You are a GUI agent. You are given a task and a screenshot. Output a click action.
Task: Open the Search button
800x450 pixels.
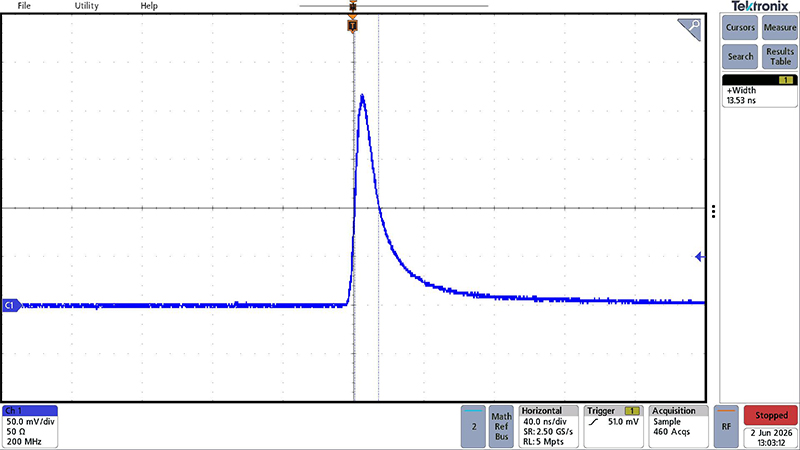(740, 57)
